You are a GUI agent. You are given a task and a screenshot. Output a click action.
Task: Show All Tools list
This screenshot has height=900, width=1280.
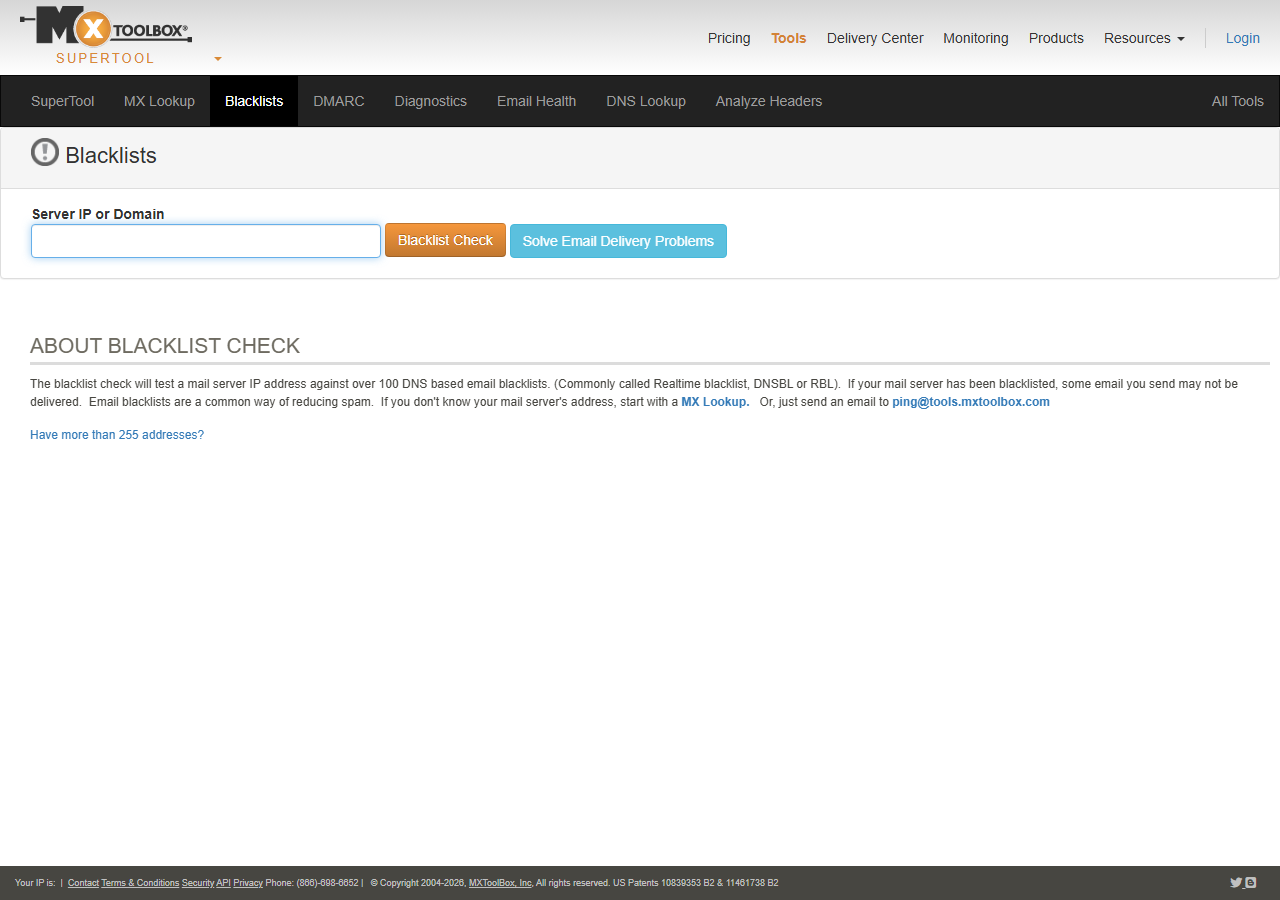pos(1238,101)
